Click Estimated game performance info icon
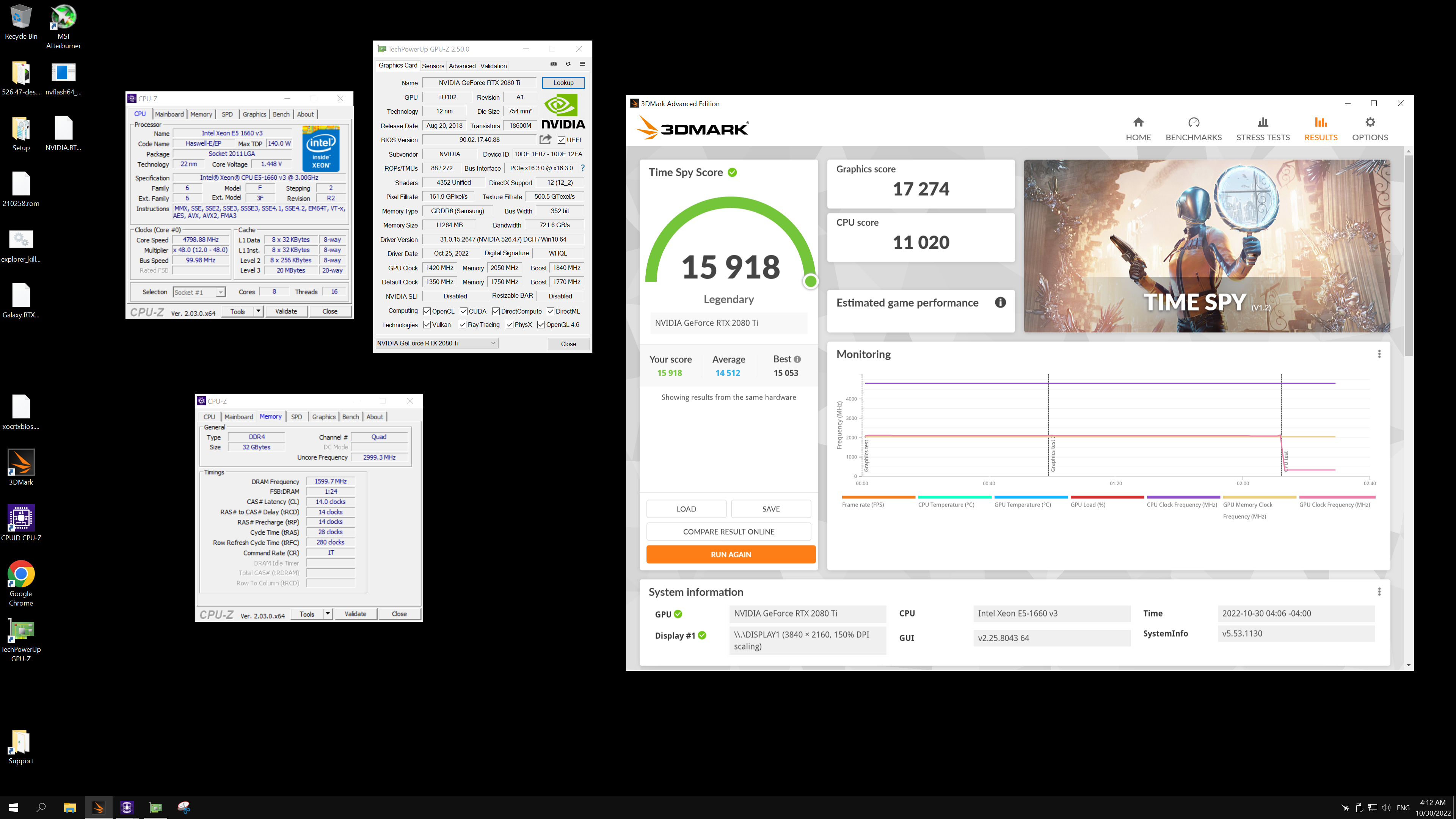Image resolution: width=1456 pixels, height=819 pixels. point(1000,303)
